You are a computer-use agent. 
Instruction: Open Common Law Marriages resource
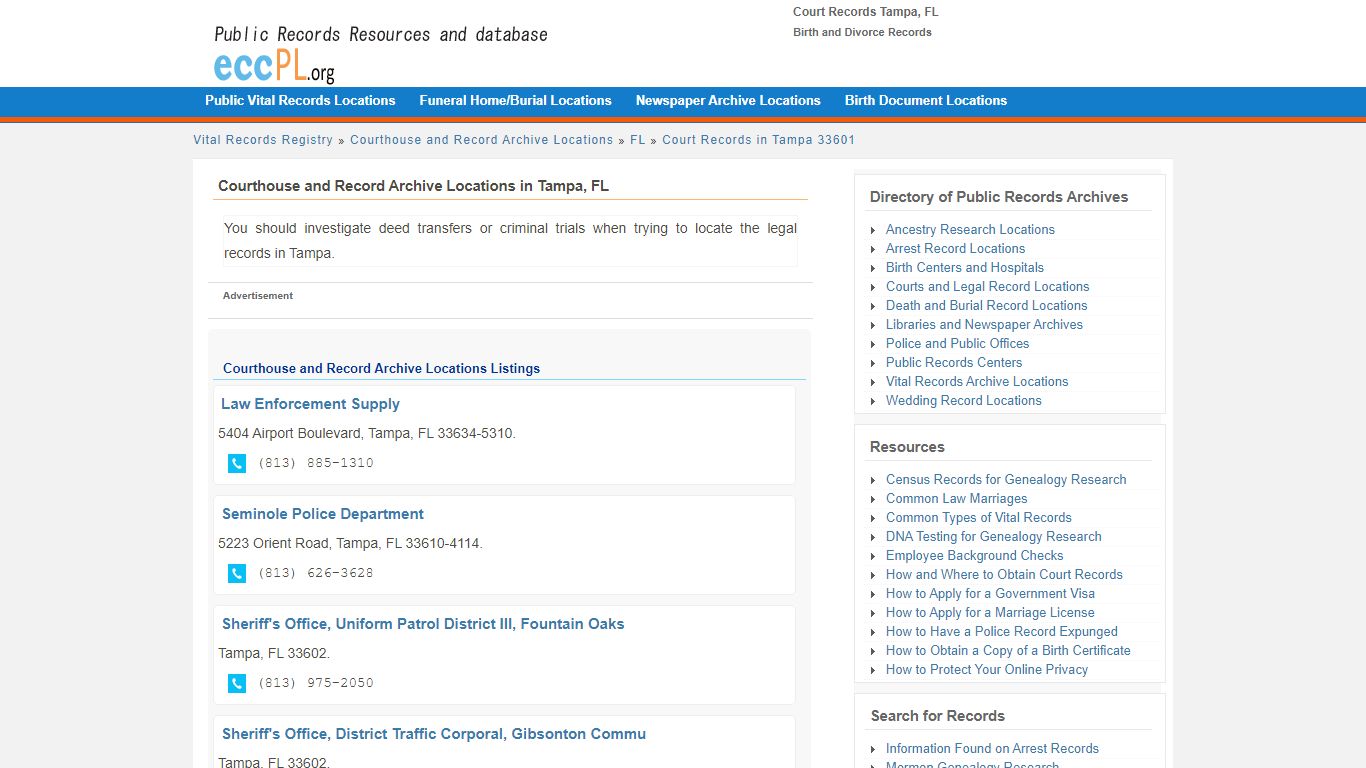click(956, 499)
